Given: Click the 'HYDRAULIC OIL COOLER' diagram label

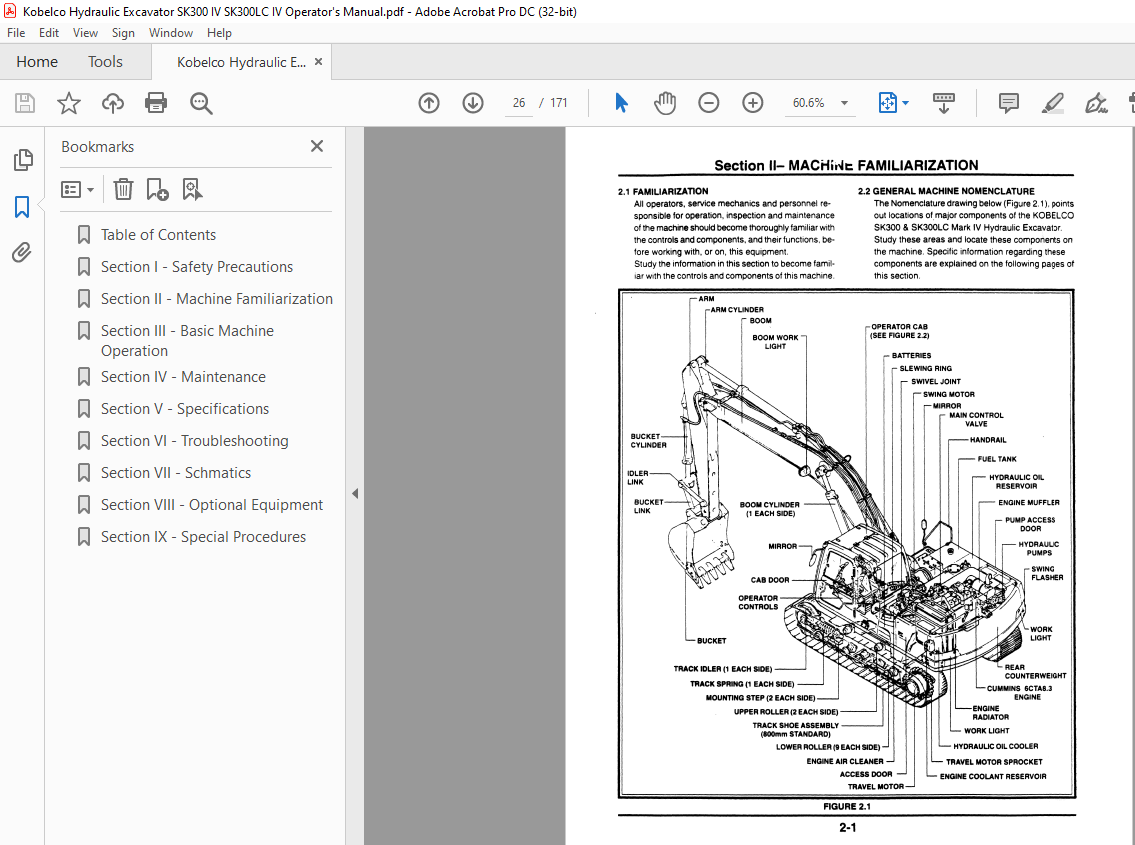Looking at the screenshot, I should point(995,746).
